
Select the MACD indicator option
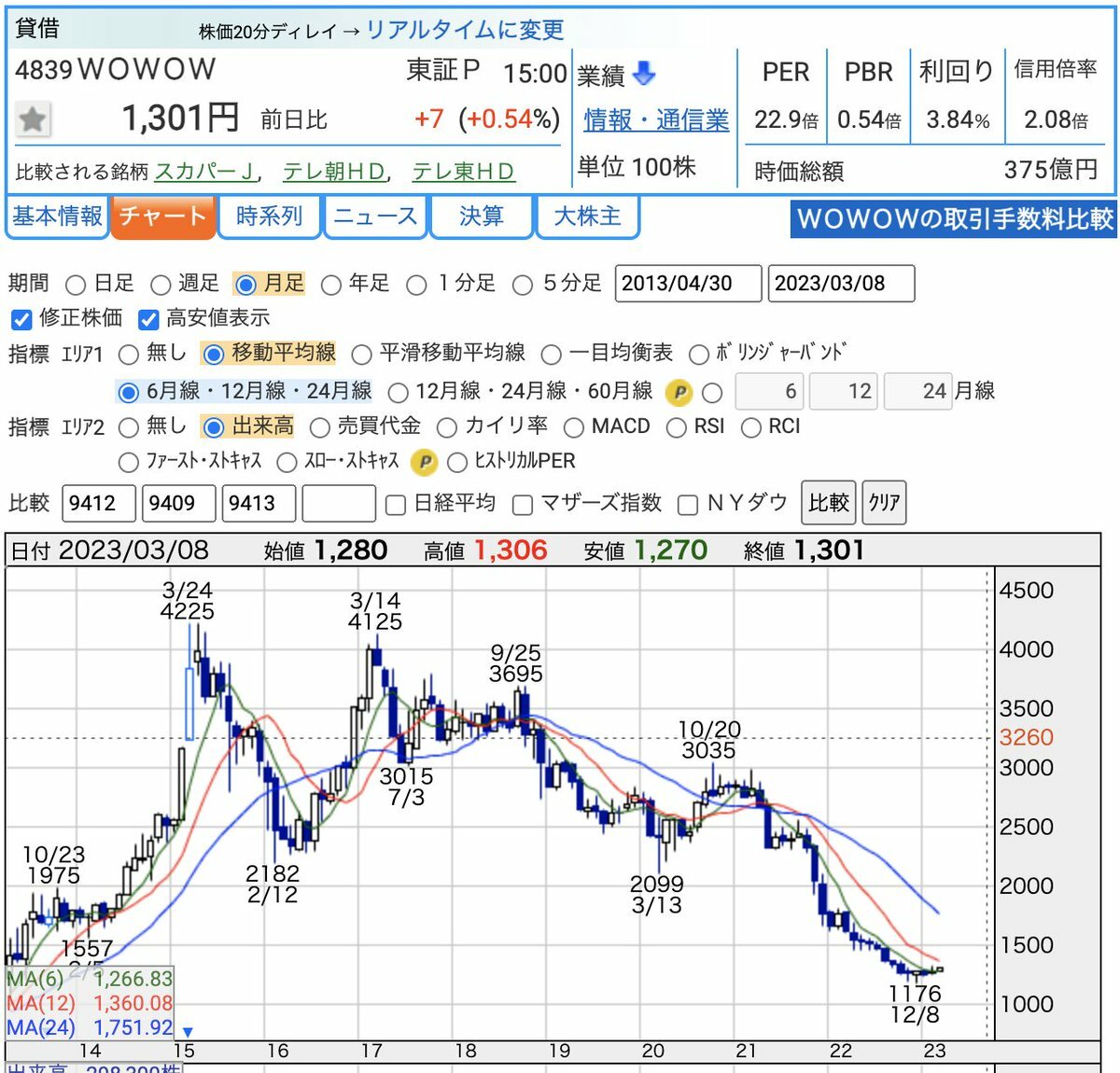tap(574, 427)
